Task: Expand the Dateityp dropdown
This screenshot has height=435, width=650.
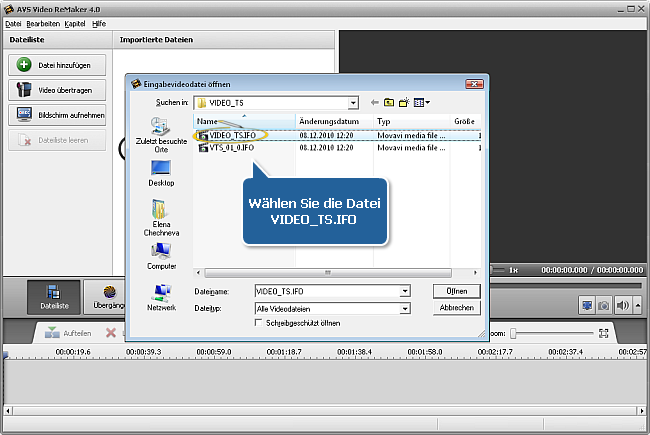Action: click(405, 309)
